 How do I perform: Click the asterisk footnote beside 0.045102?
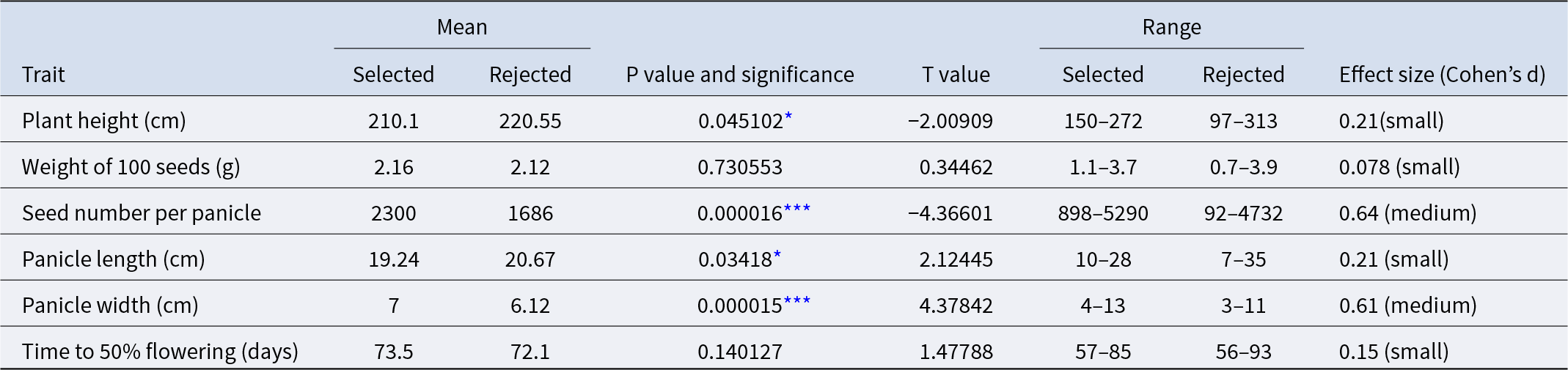[x=788, y=116]
